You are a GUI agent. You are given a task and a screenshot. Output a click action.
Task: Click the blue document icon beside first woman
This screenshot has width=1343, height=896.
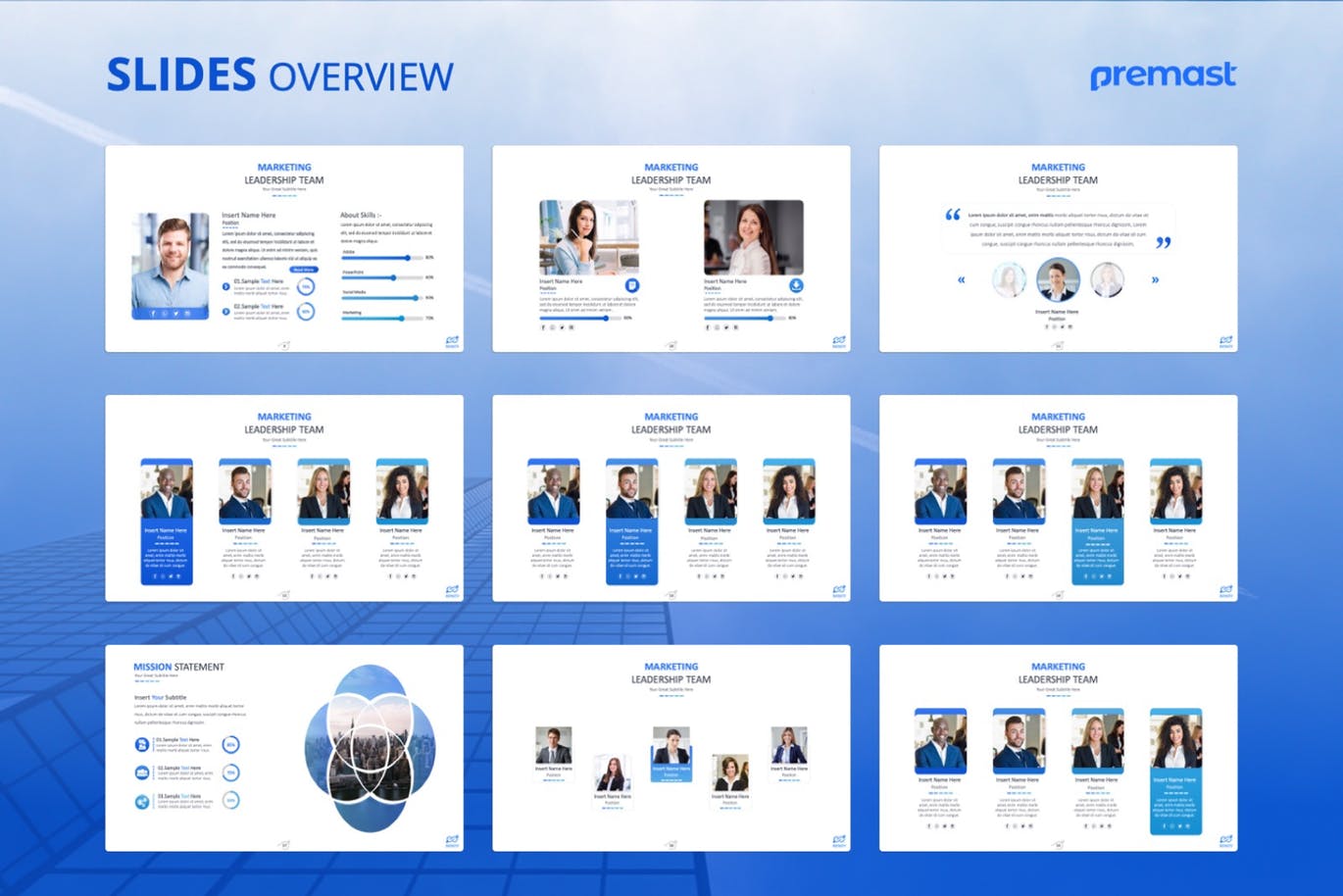click(631, 285)
